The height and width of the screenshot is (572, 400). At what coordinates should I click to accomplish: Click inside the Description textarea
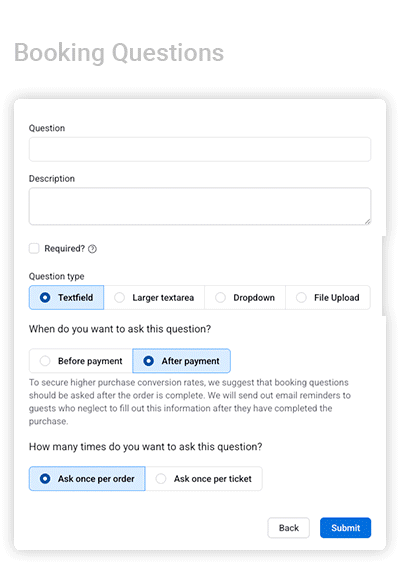(x=200, y=206)
